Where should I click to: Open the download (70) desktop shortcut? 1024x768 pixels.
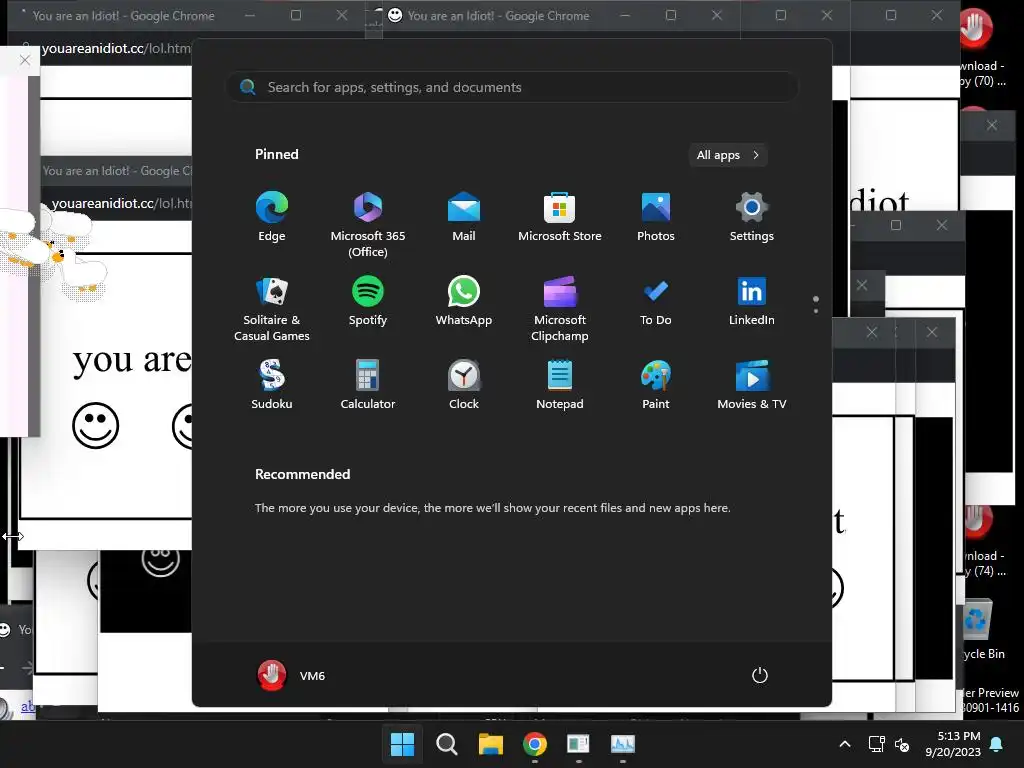[983, 49]
